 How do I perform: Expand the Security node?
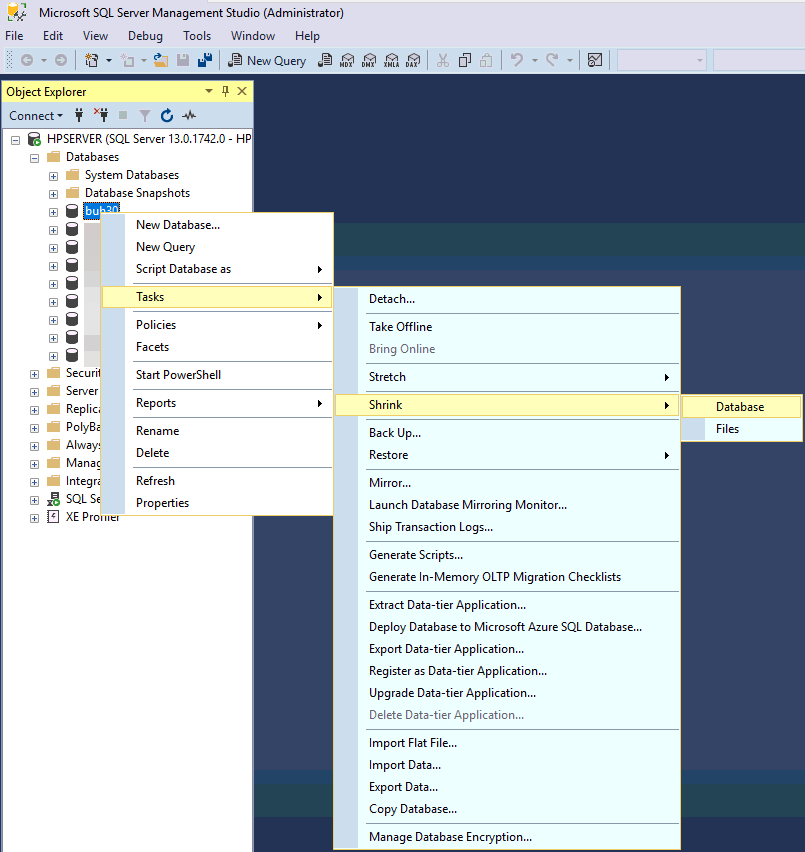pos(33,373)
